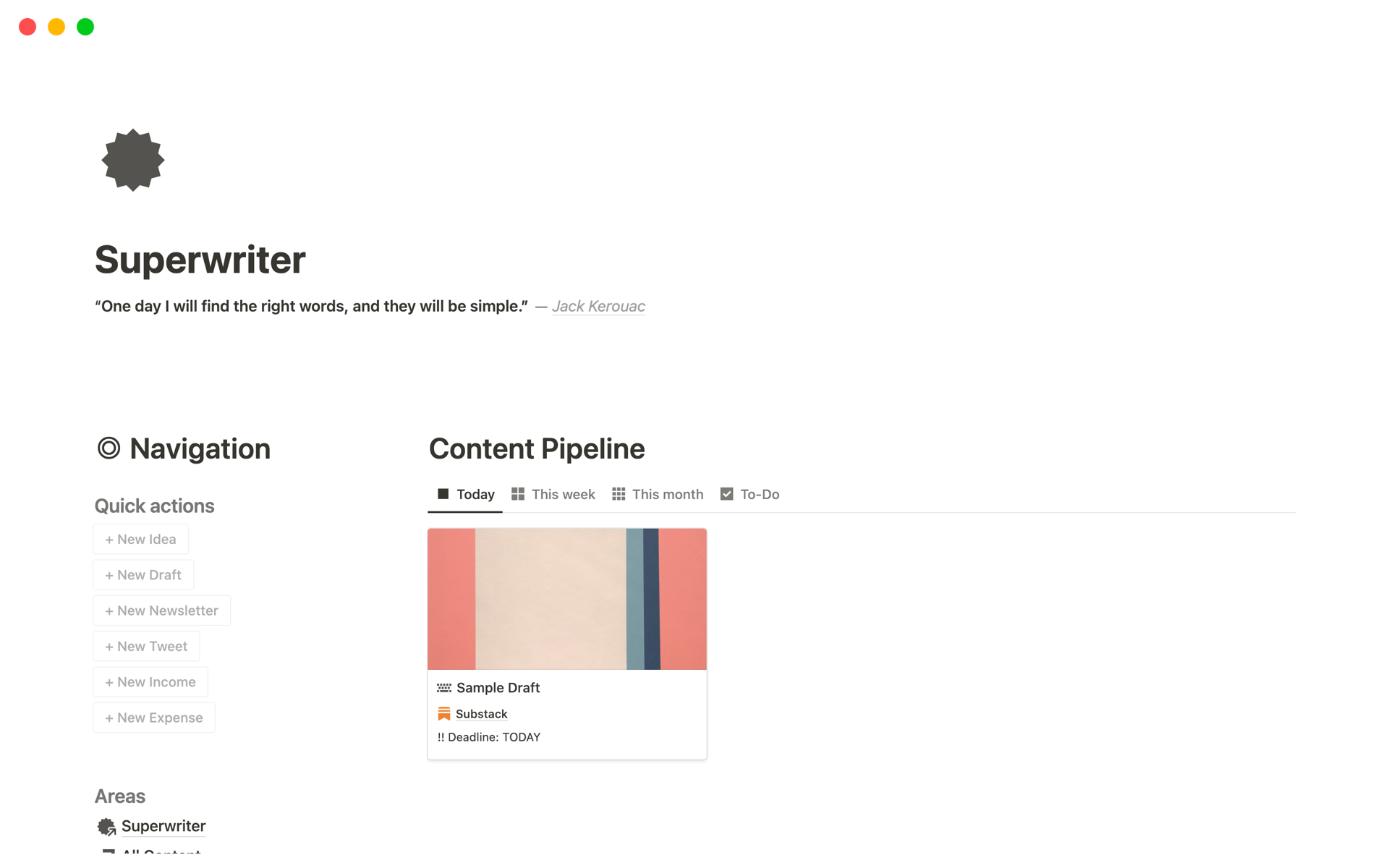
Task: Click the This week grid icon tab
Action: point(553,493)
